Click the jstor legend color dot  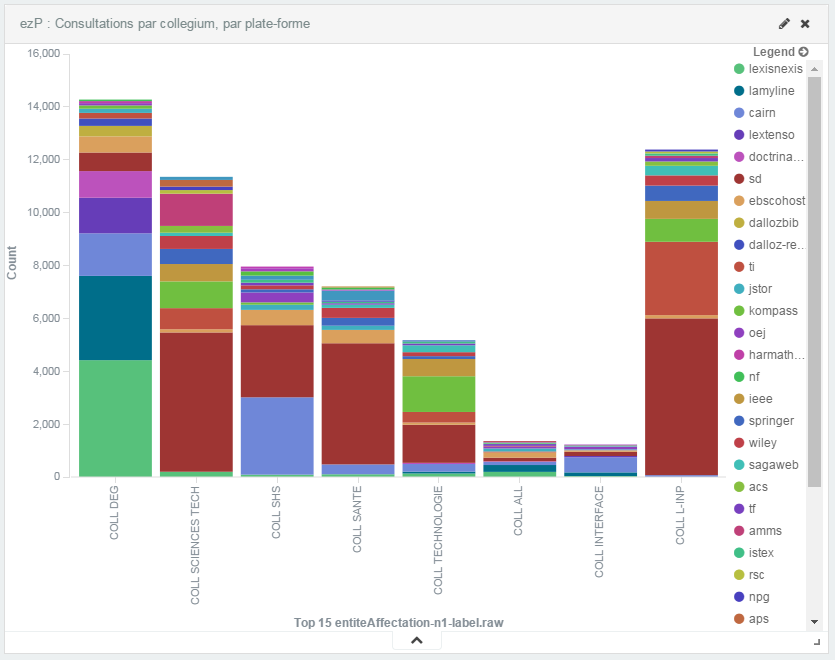pyautogui.click(x=739, y=289)
